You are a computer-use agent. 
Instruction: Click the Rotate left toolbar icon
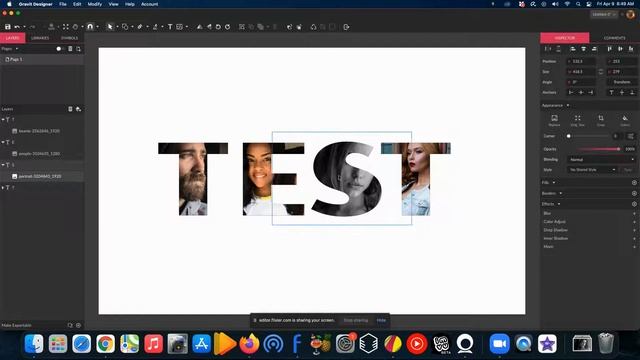coord(218,27)
